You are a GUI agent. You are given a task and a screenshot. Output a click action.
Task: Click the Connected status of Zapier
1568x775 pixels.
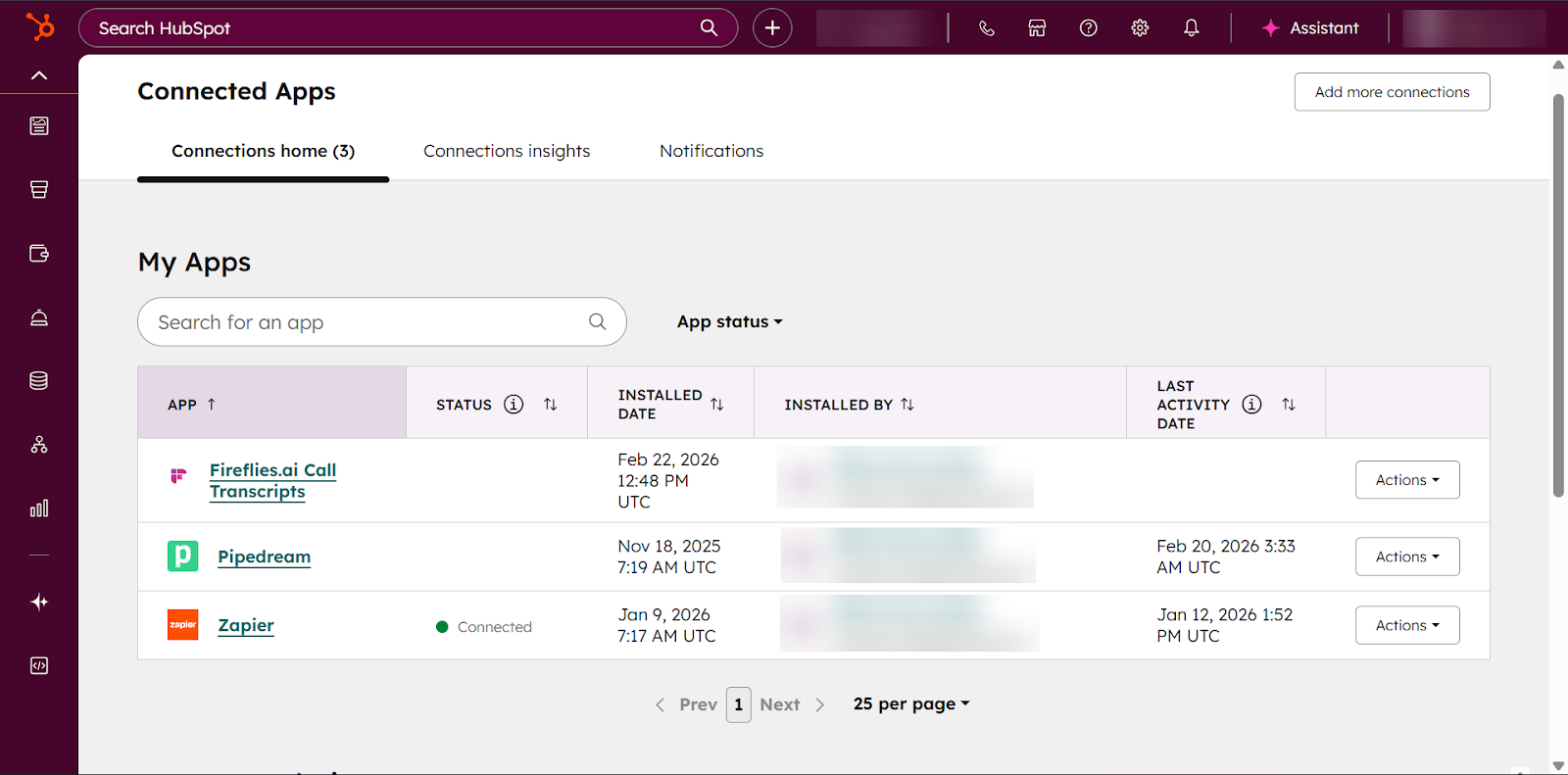(x=484, y=627)
